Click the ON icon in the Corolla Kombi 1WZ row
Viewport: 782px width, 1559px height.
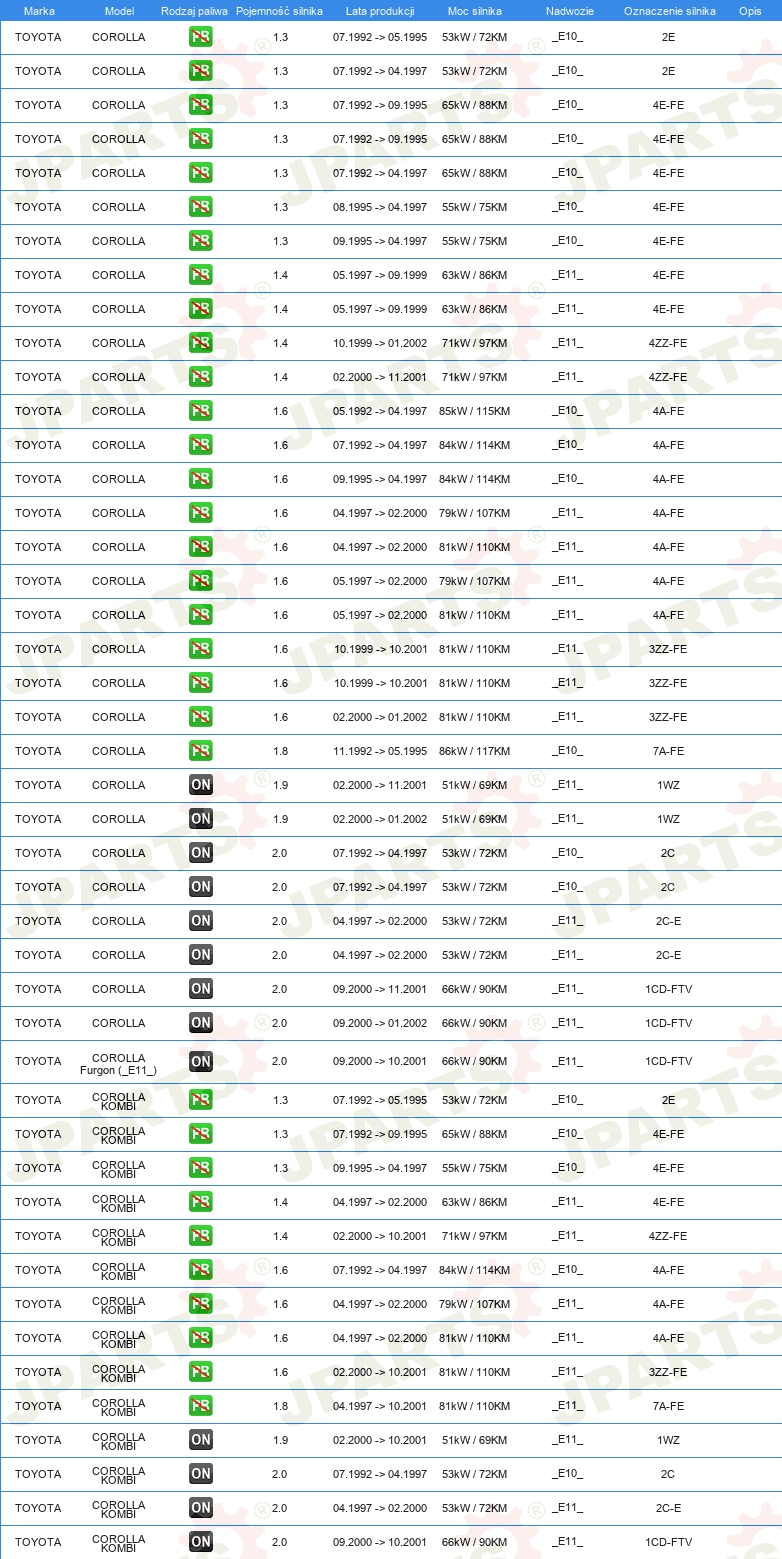pyautogui.click(x=200, y=1440)
